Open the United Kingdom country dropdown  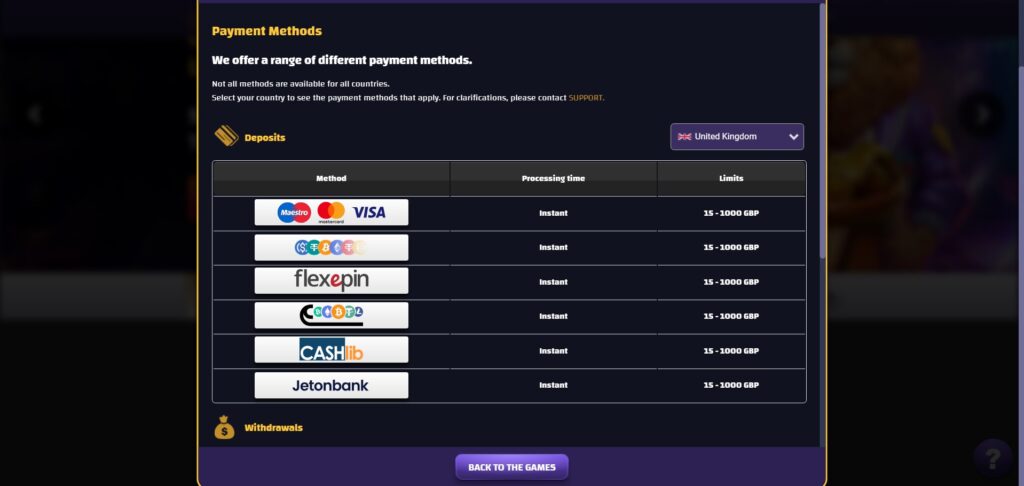[736, 137]
